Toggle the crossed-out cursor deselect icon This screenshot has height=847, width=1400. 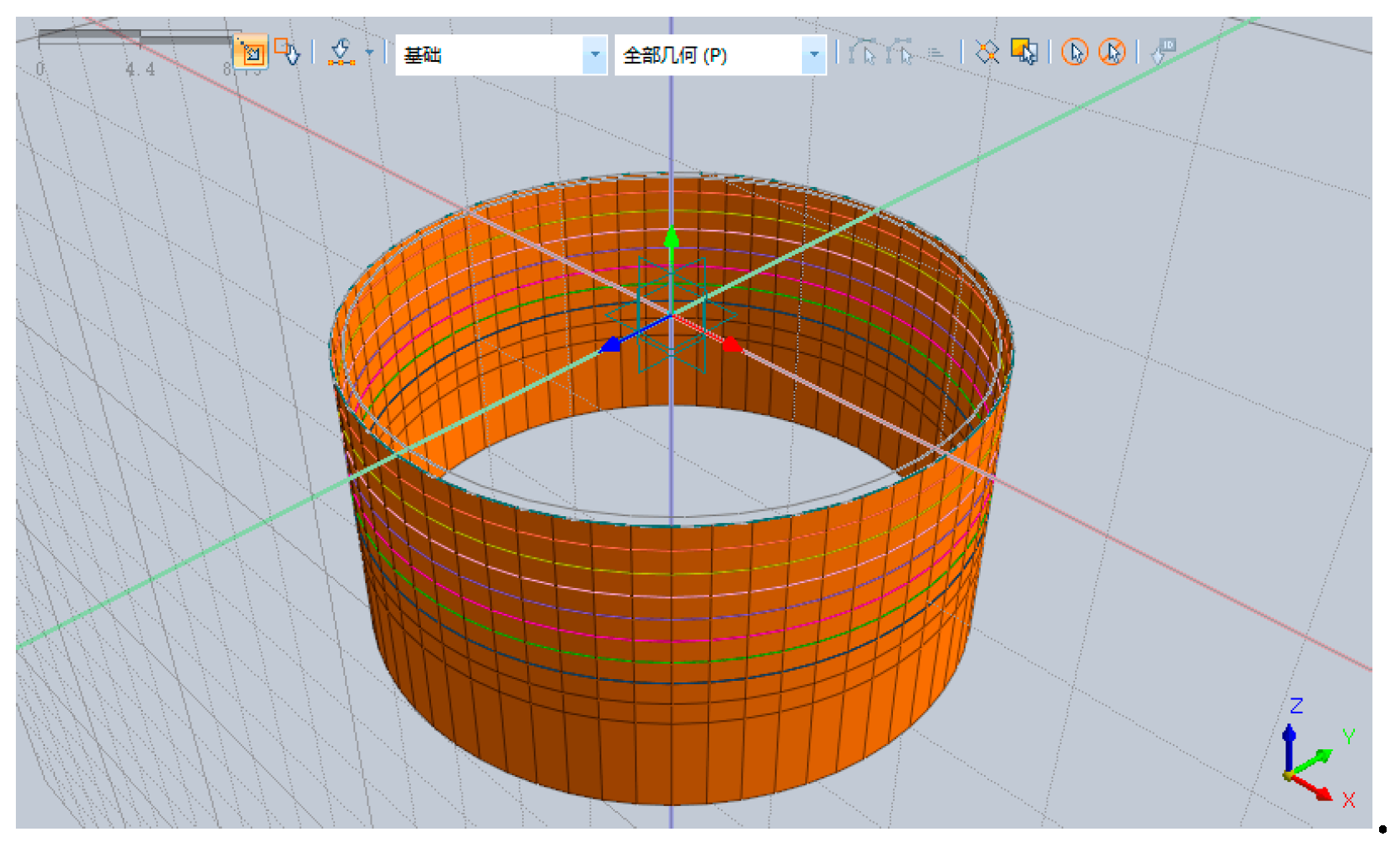coord(1112,53)
